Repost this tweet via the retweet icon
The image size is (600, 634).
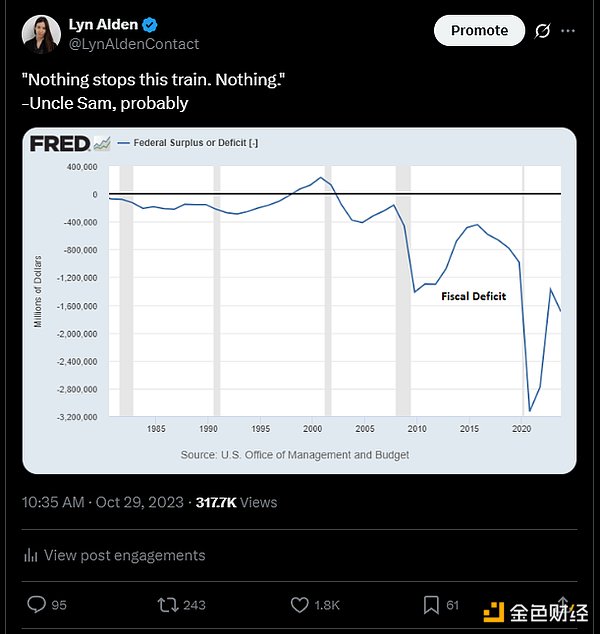pyautogui.click(x=167, y=604)
